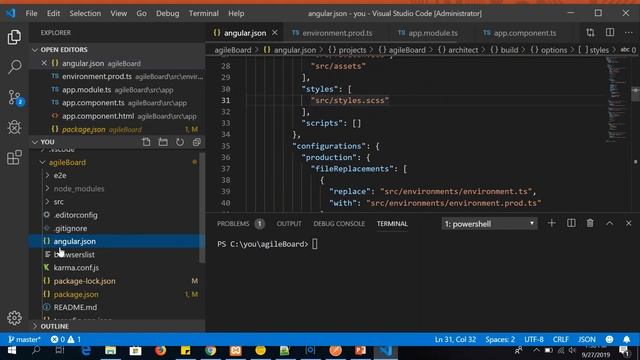640x360 pixels.
Task: Open the Debug view in activity bar
Action: point(14,127)
